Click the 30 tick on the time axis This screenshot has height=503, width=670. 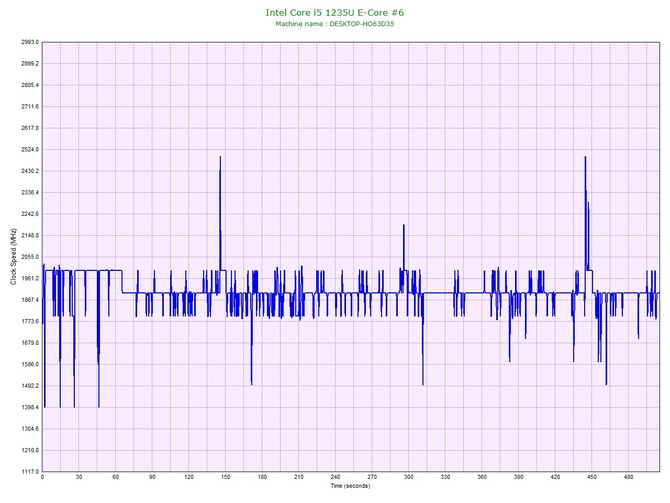79,477
